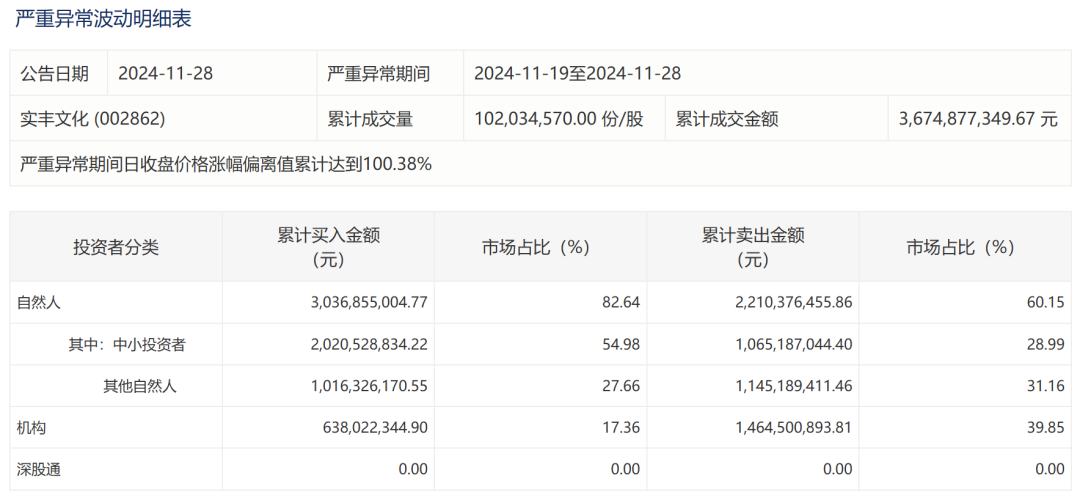This screenshot has width=1080, height=492.
Task: Click the 累计卖出金额 column header
Action: point(752,248)
